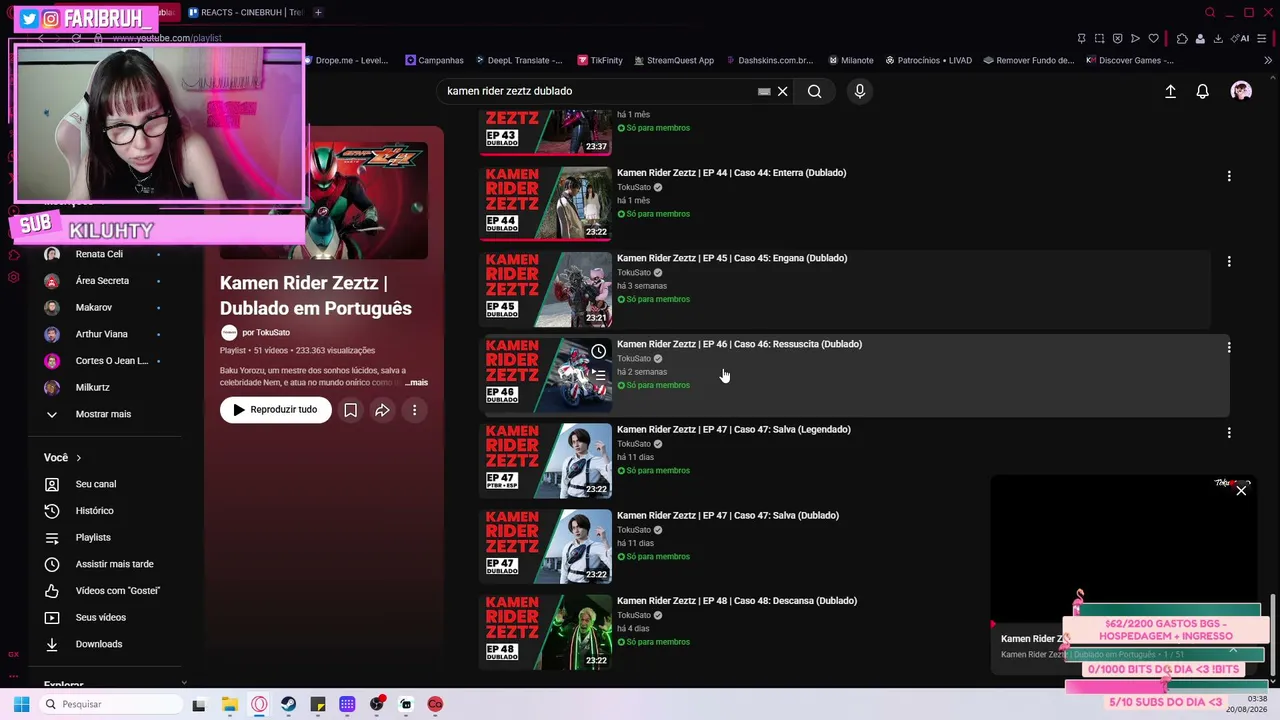Show more bookmarks with double chevron
The image size is (1280, 720).
[x=1268, y=60]
